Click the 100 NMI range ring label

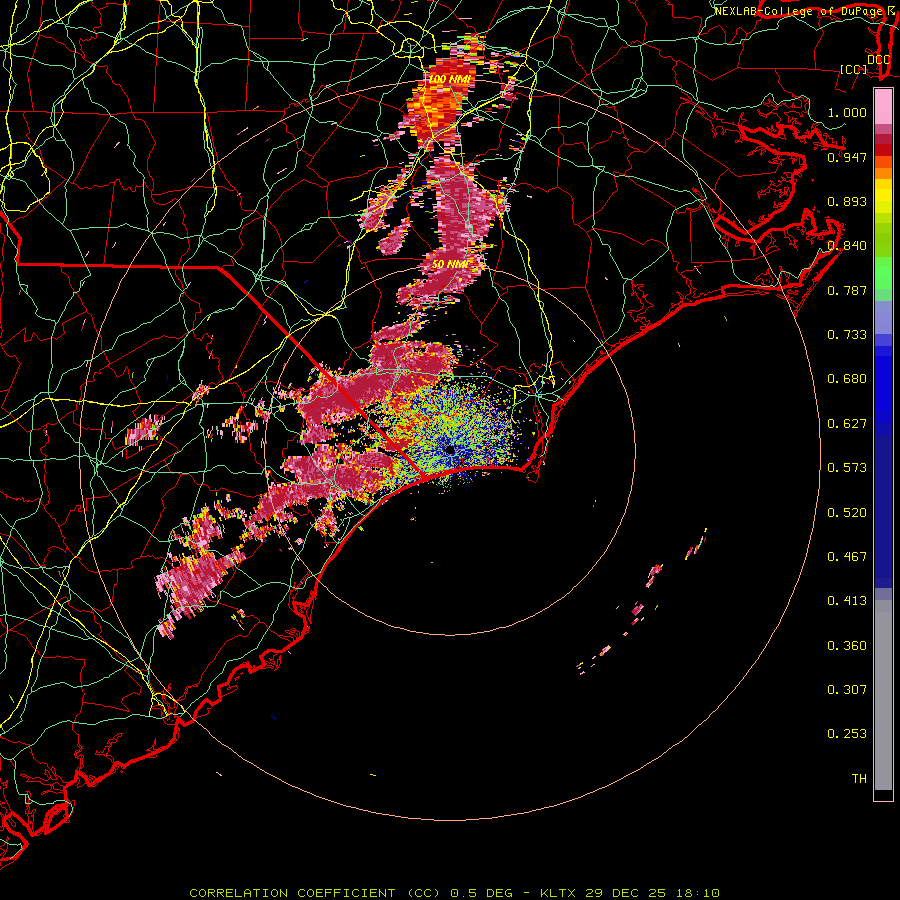(x=450, y=79)
